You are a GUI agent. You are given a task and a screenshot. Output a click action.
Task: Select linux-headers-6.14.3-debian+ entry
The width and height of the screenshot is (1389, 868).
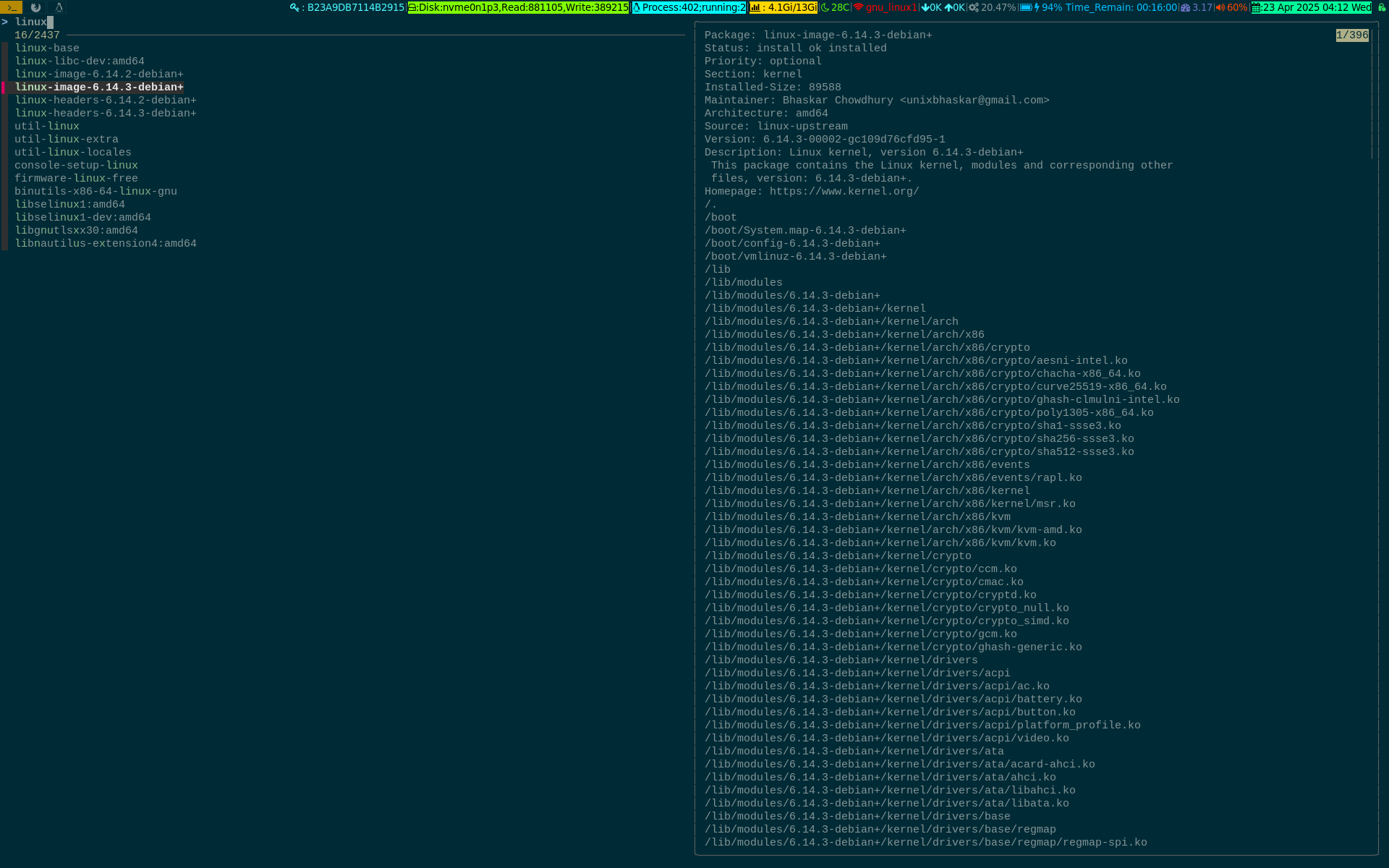pyautogui.click(x=106, y=114)
